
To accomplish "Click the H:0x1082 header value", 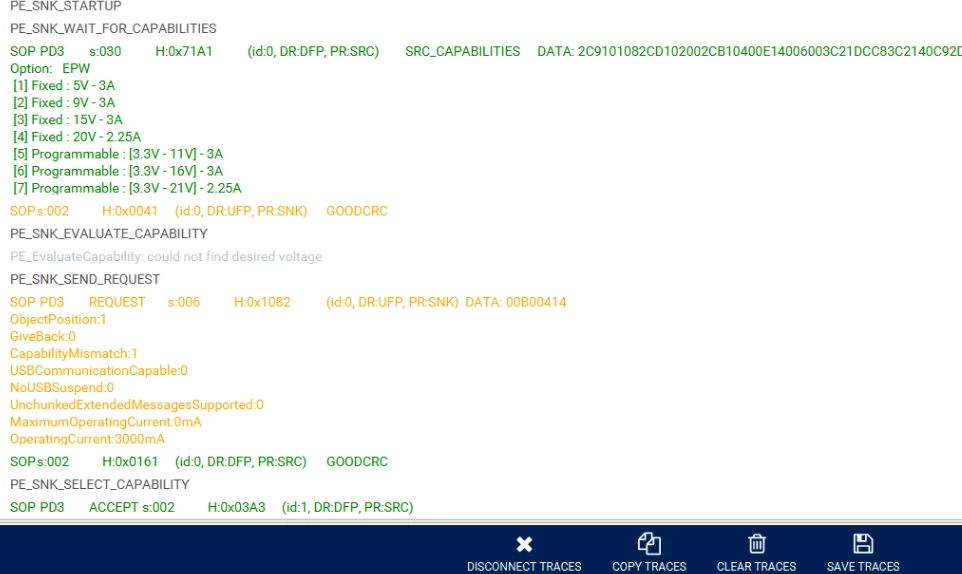I will (262, 302).
